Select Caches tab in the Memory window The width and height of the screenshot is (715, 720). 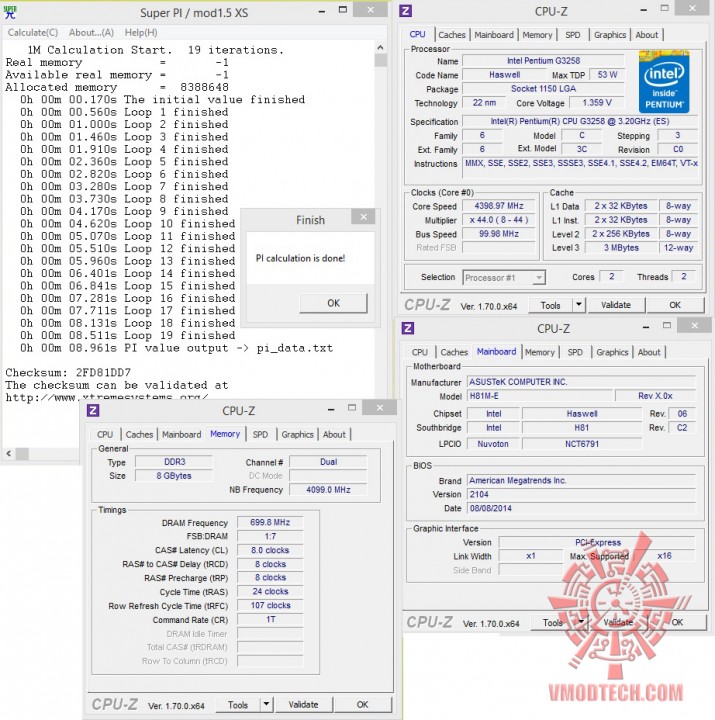point(139,434)
